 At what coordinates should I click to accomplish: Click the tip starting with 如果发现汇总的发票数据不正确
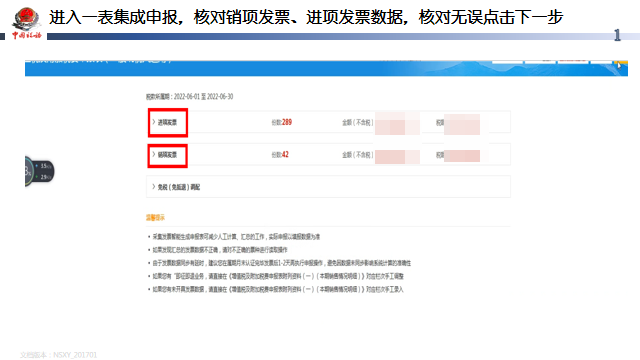[x=220, y=250]
